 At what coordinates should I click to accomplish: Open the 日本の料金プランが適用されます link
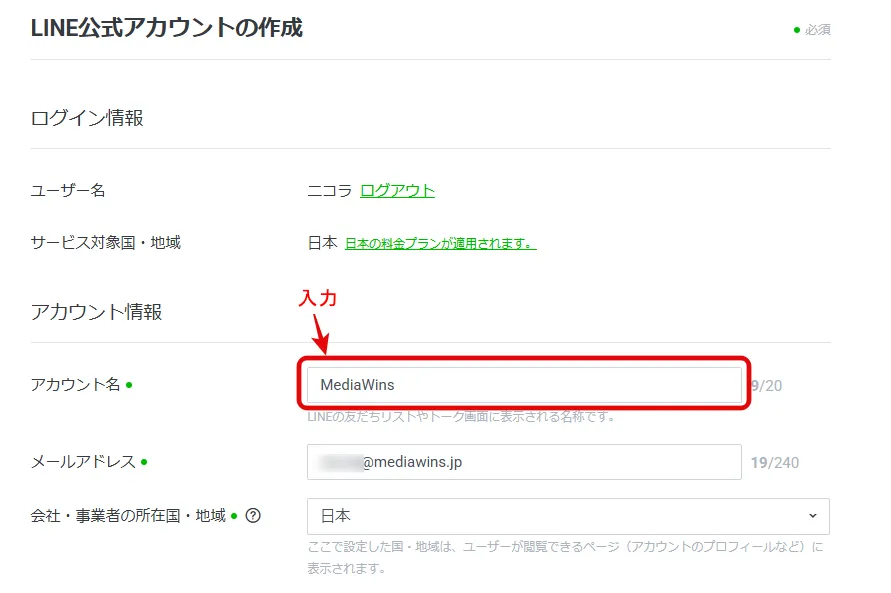[440, 243]
